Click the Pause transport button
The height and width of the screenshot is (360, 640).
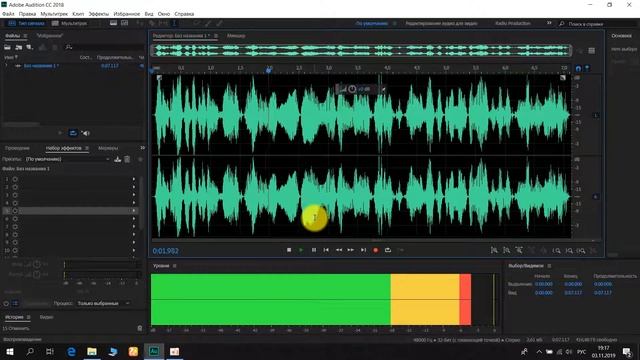pos(313,250)
